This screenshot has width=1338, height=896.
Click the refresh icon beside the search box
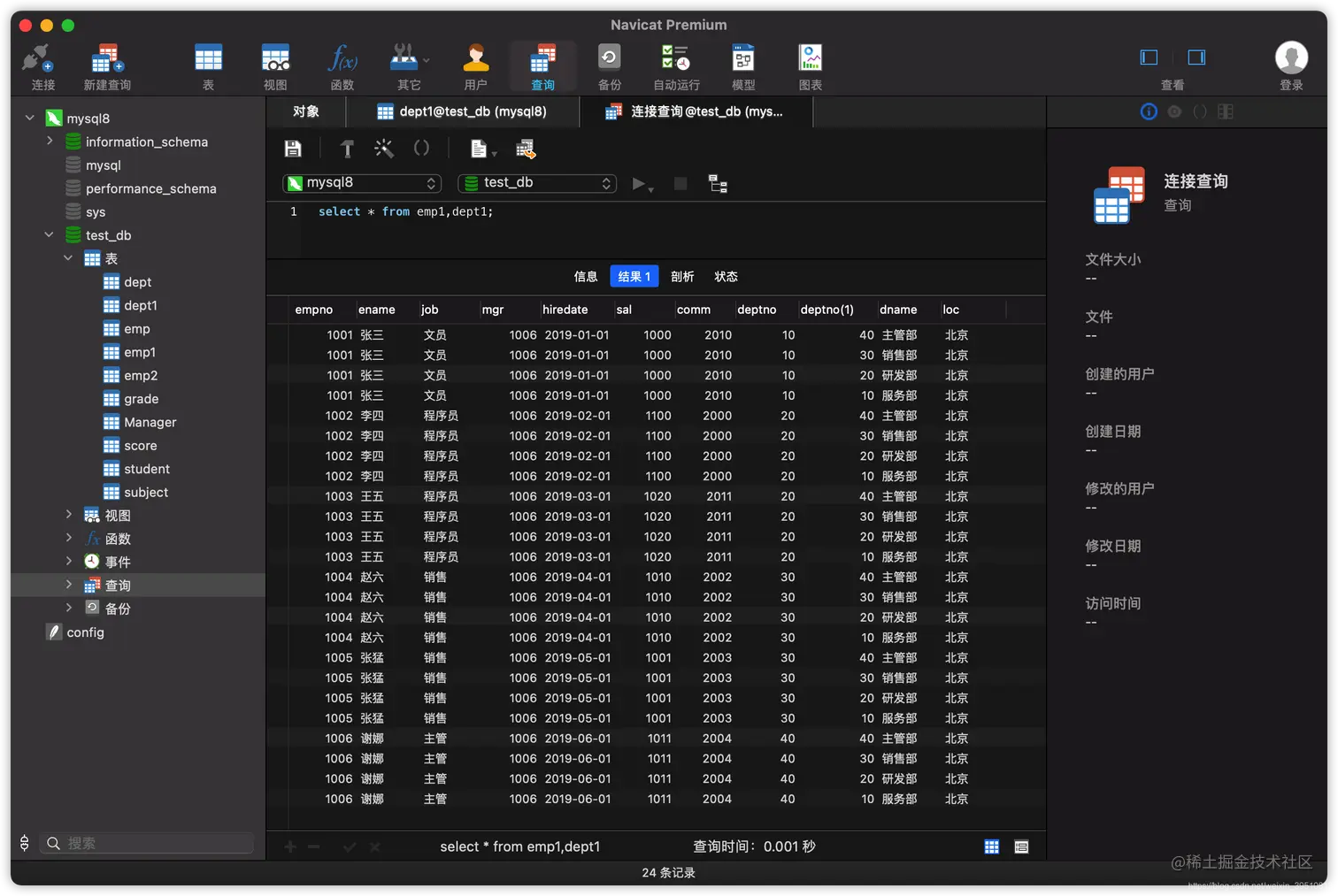[x=25, y=843]
